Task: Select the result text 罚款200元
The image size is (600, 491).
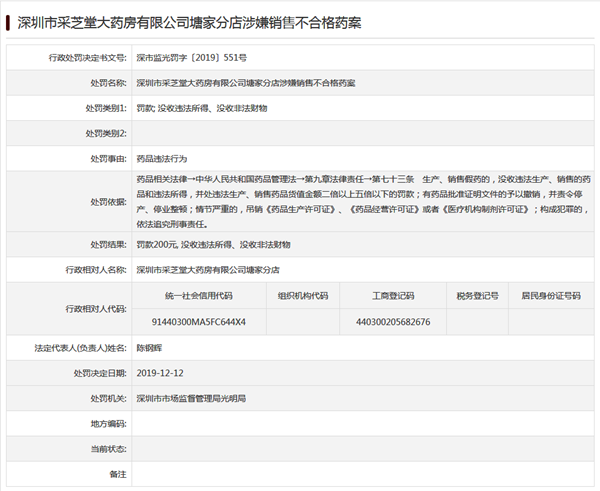Action: pos(157,245)
